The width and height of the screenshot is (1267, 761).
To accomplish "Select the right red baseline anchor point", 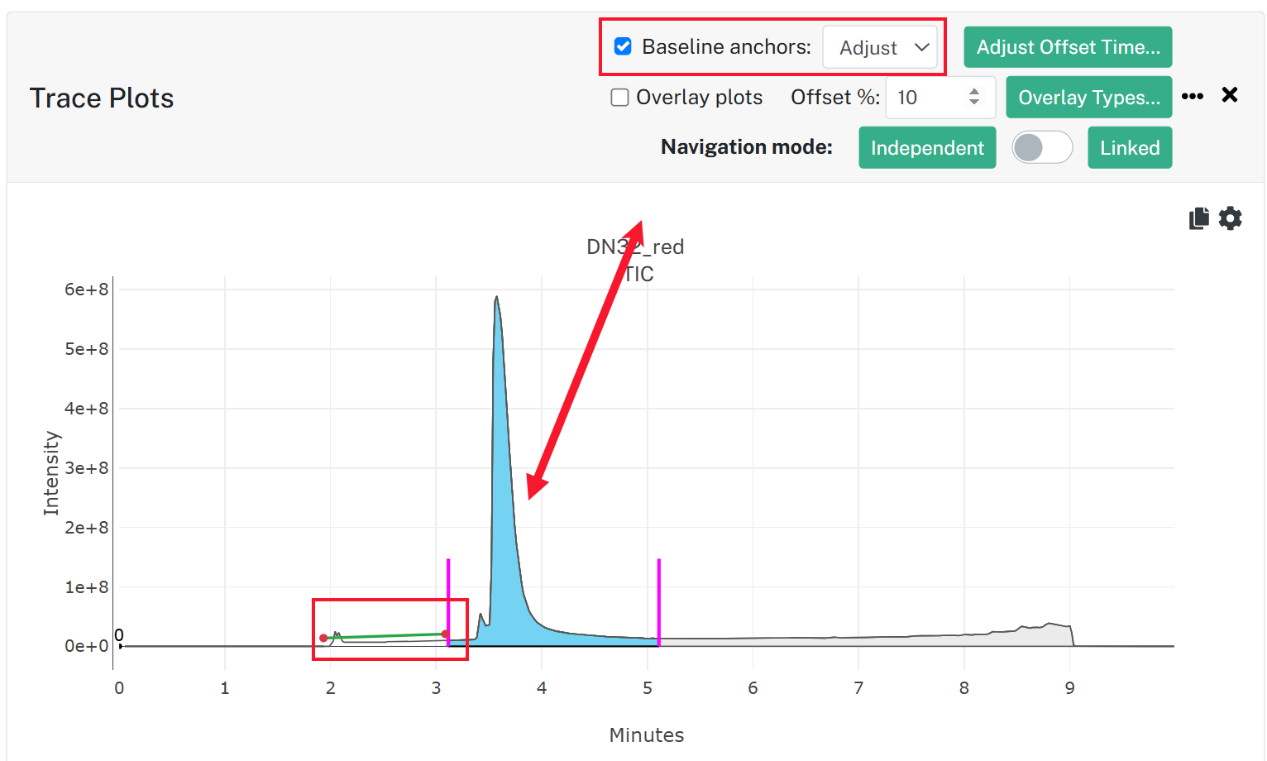I will pos(445,634).
